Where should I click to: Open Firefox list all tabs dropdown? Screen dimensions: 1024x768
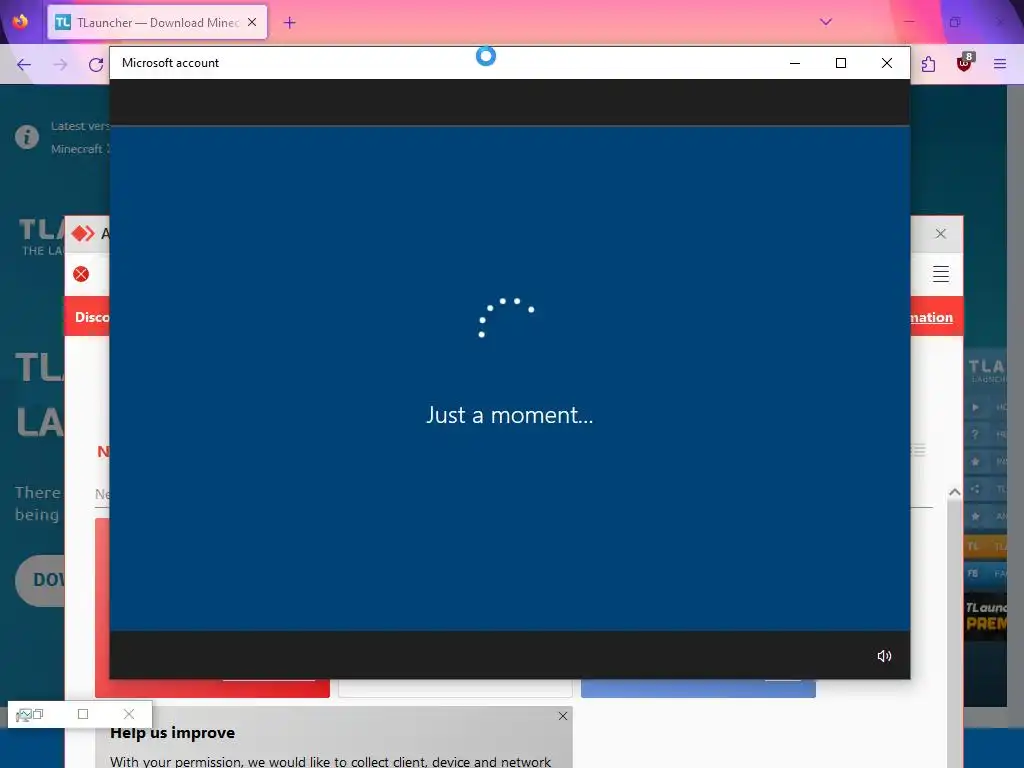[x=825, y=22]
